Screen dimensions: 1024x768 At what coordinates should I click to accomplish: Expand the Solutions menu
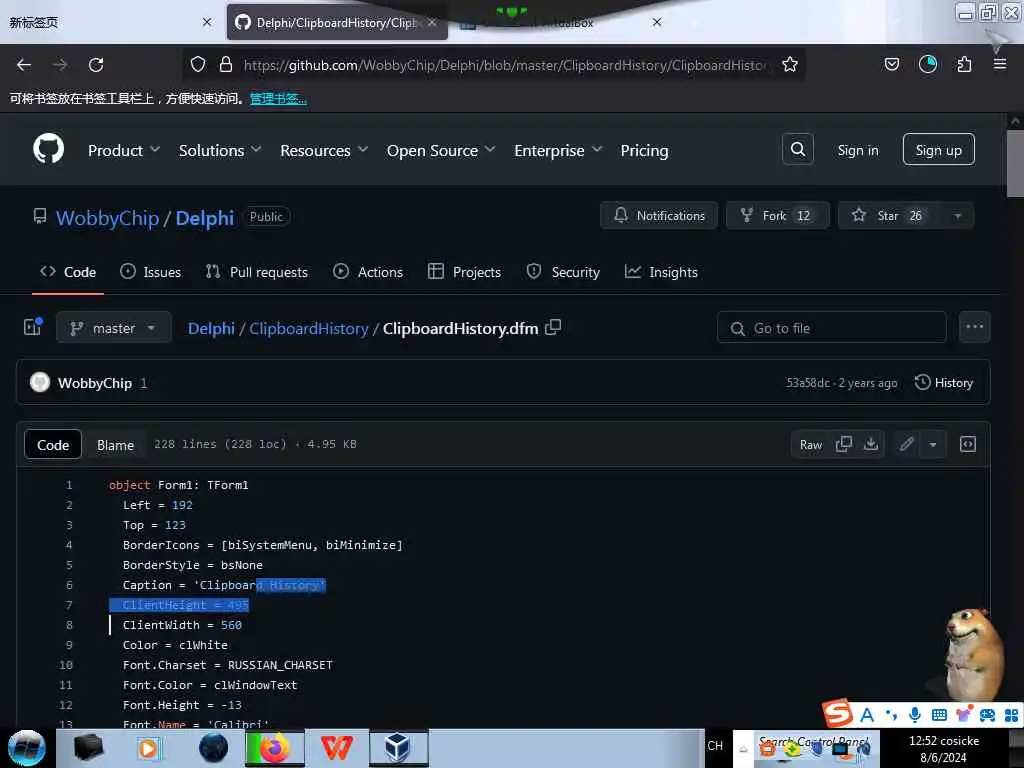[x=220, y=150]
